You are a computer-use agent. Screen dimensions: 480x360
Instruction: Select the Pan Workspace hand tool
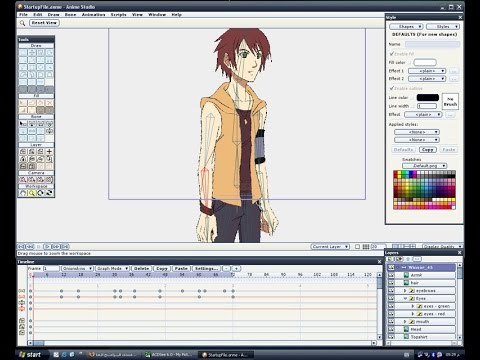coord(23,193)
